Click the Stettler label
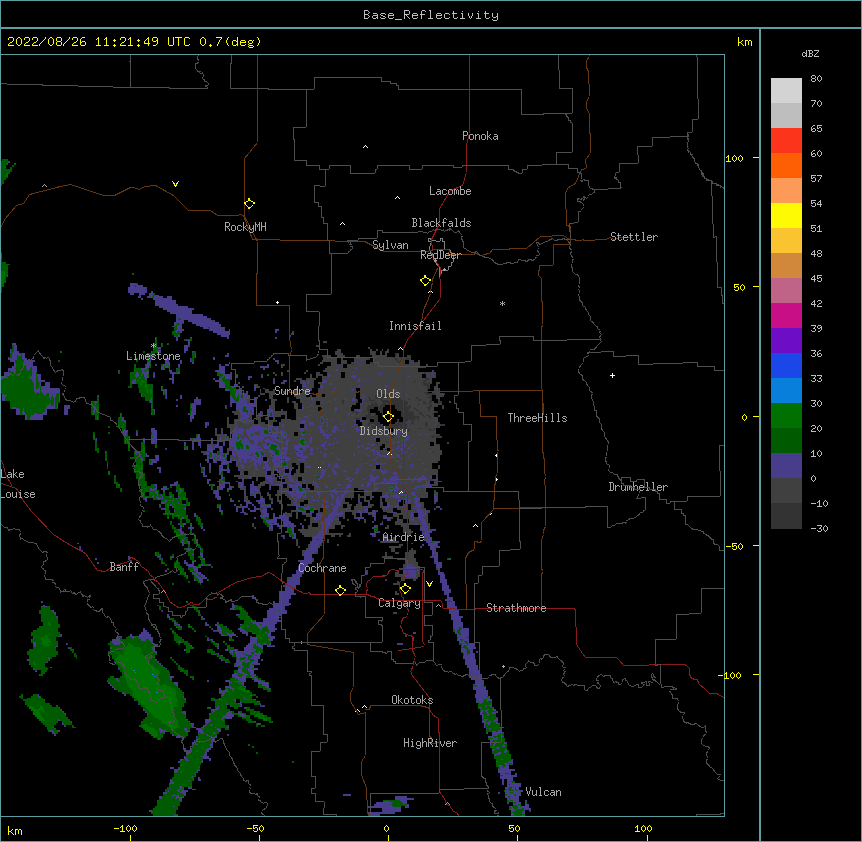Screen dimensions: 862x842 (634, 237)
